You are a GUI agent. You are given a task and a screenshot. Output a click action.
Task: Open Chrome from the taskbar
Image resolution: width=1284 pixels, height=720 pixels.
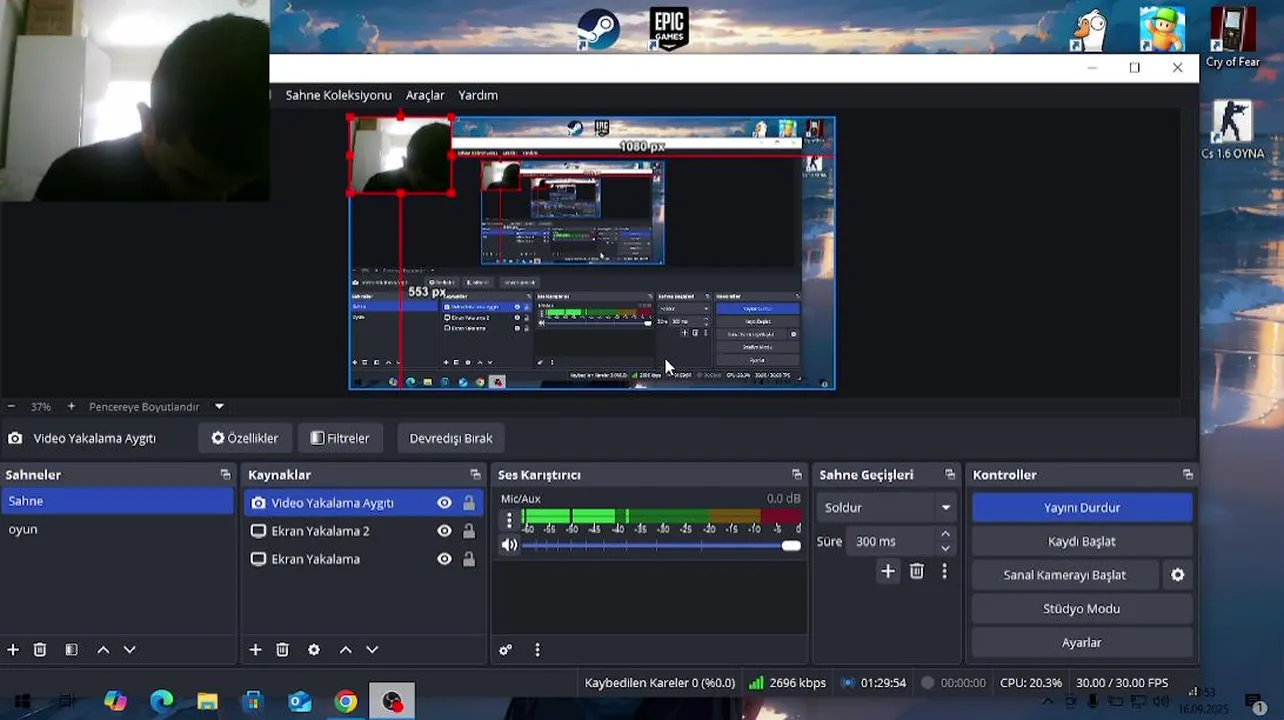click(x=346, y=702)
